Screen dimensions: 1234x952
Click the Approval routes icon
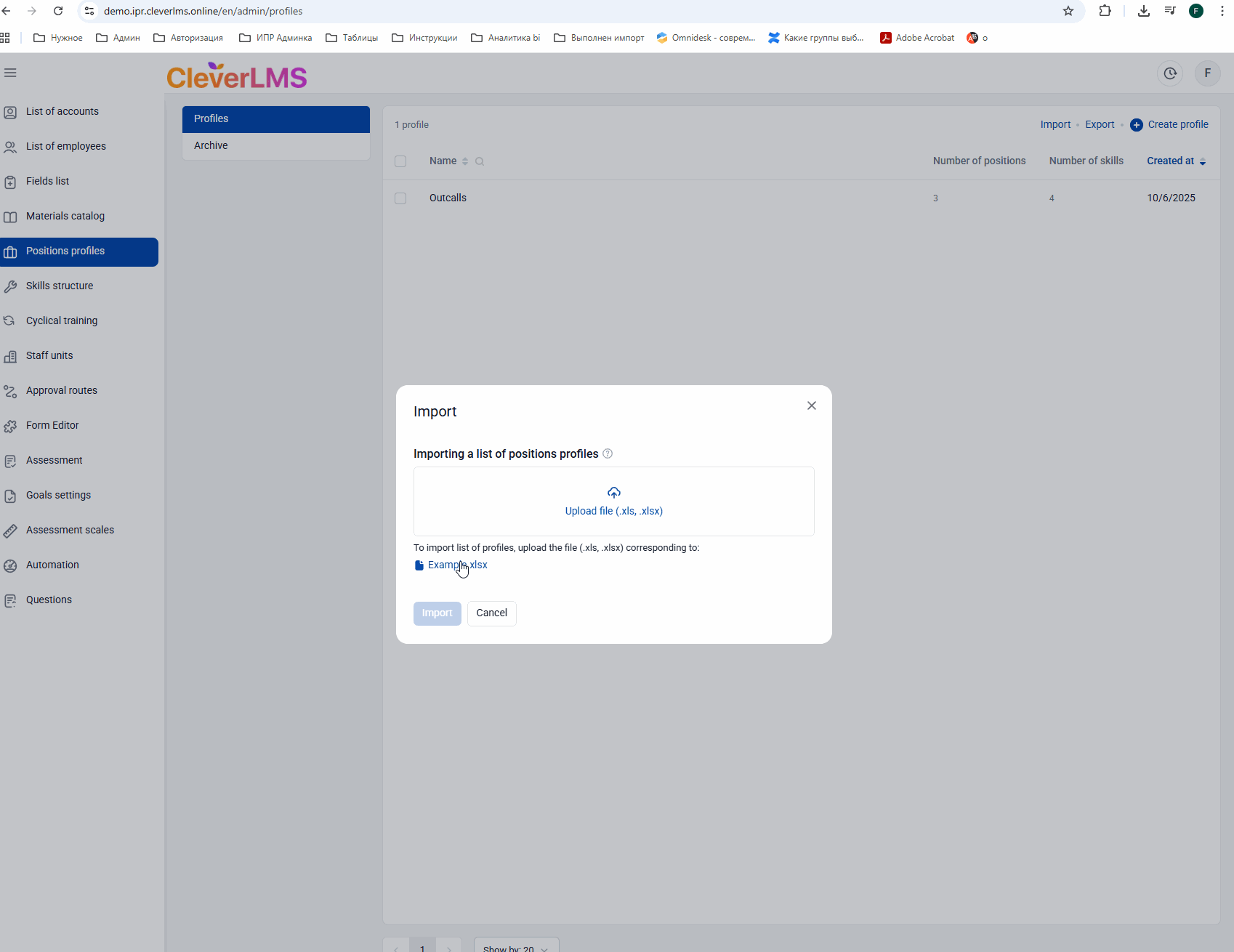(10, 392)
